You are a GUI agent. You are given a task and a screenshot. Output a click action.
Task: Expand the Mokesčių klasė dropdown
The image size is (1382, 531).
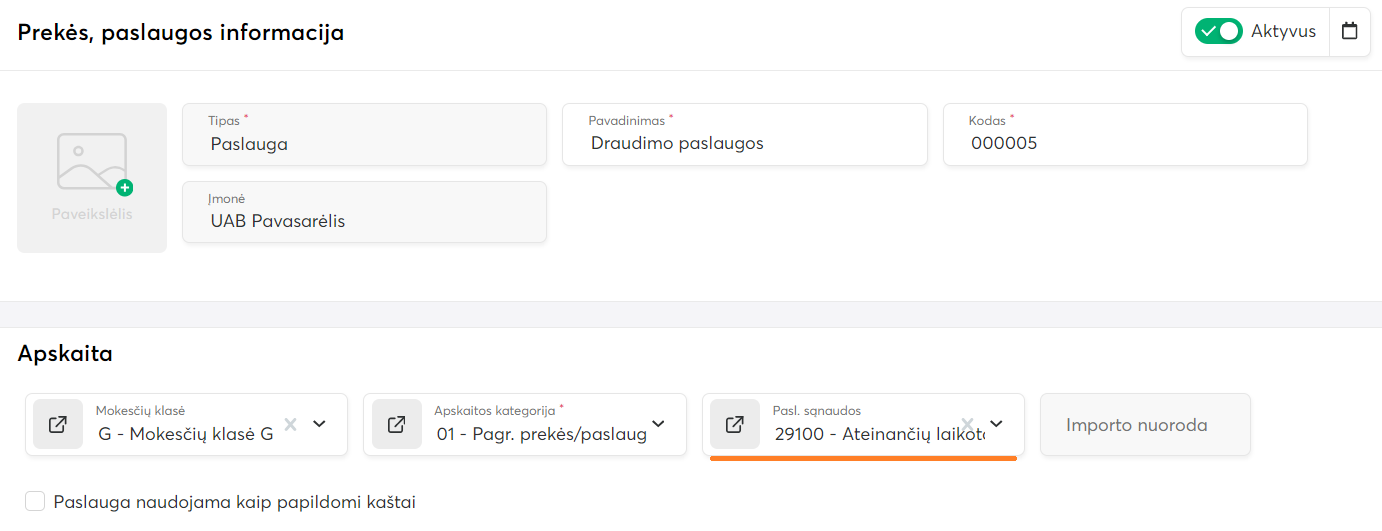click(320, 424)
